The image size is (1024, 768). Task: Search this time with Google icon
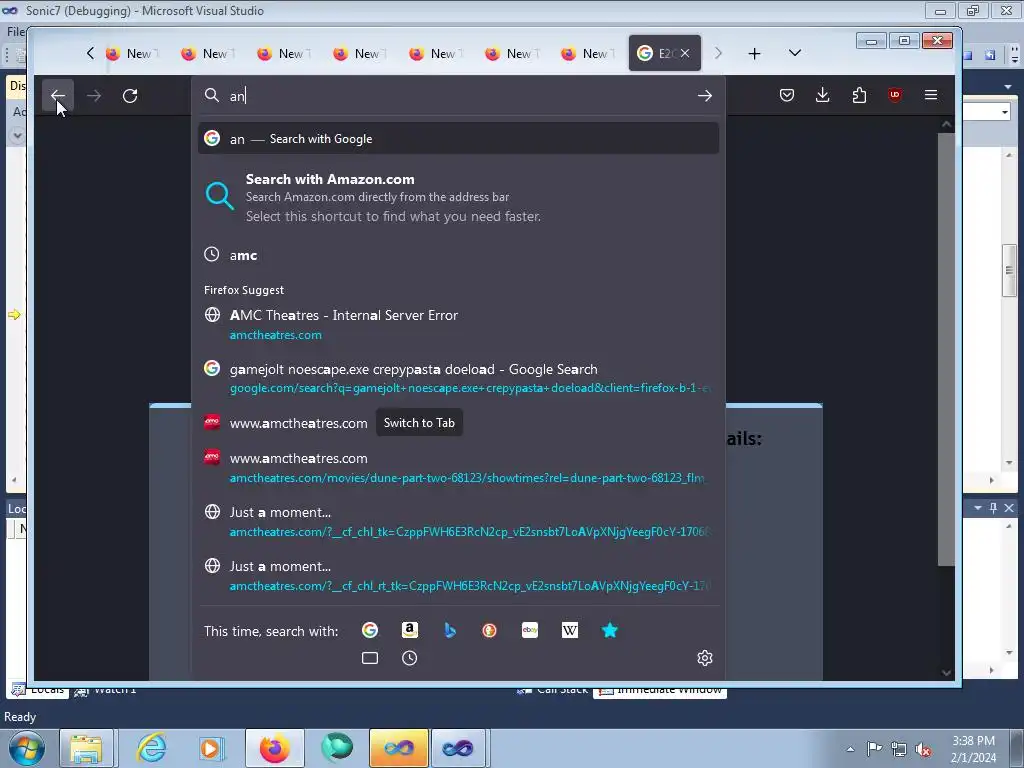click(370, 630)
